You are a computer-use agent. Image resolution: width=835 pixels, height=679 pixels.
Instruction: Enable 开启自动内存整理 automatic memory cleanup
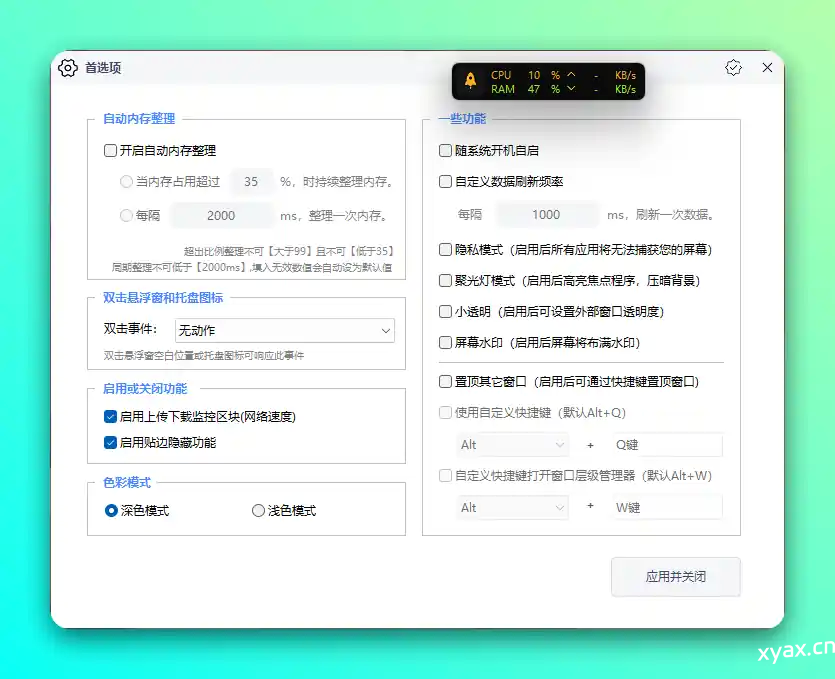click(x=110, y=150)
